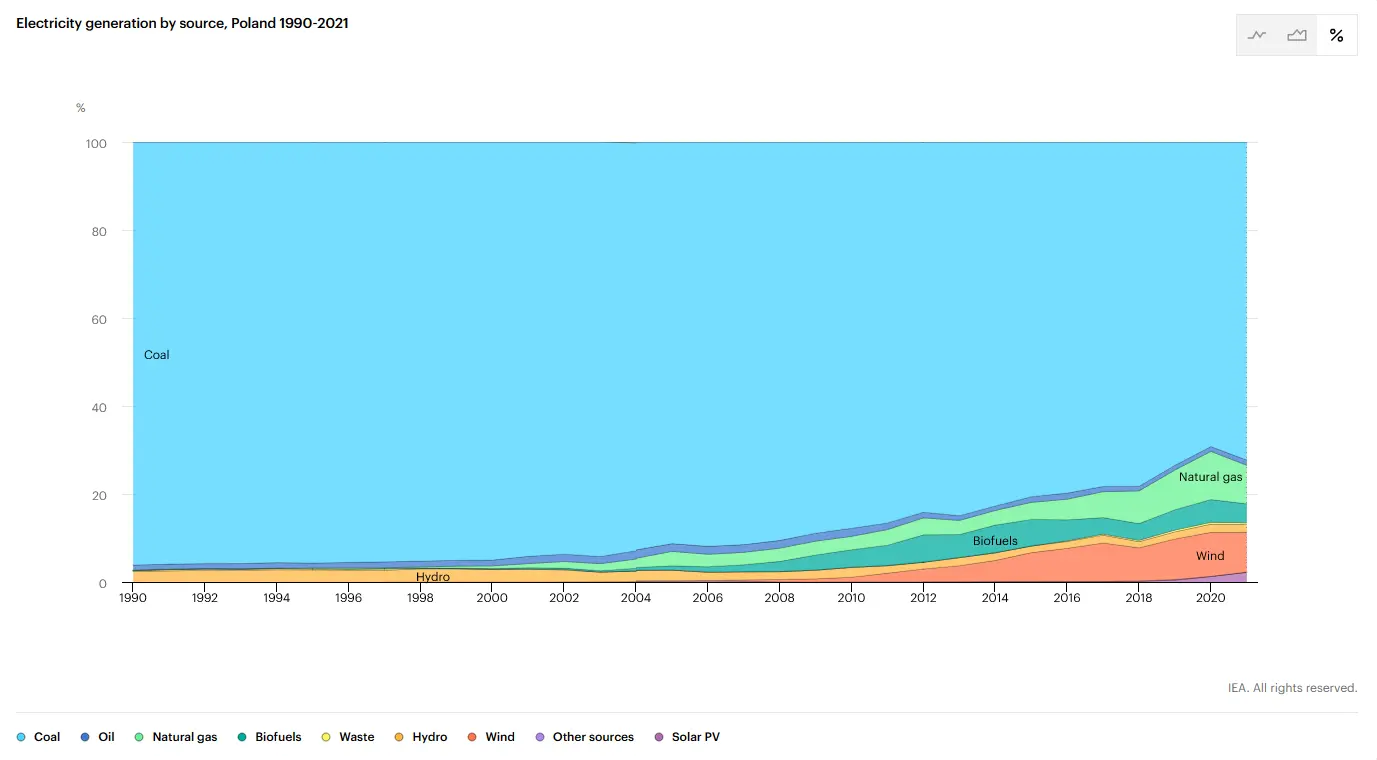This screenshot has width=1377, height=760.
Task: Click the Natural gas label in the chart area
Action: coord(1210,477)
